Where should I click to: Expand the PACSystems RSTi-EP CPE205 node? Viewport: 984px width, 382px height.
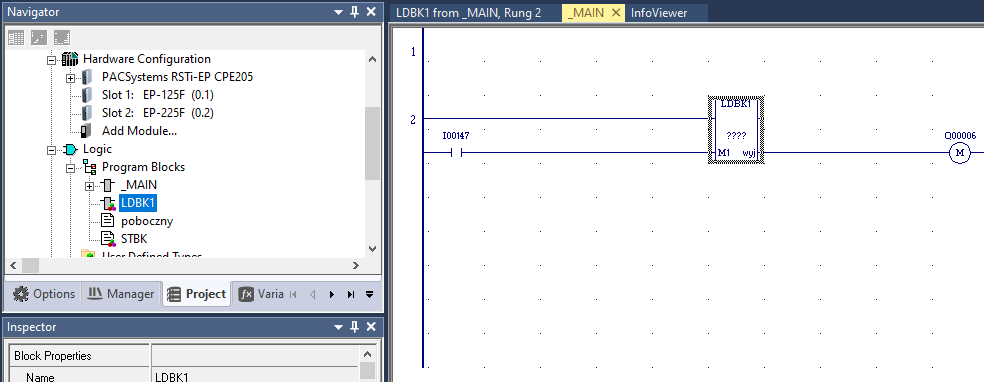click(x=70, y=78)
